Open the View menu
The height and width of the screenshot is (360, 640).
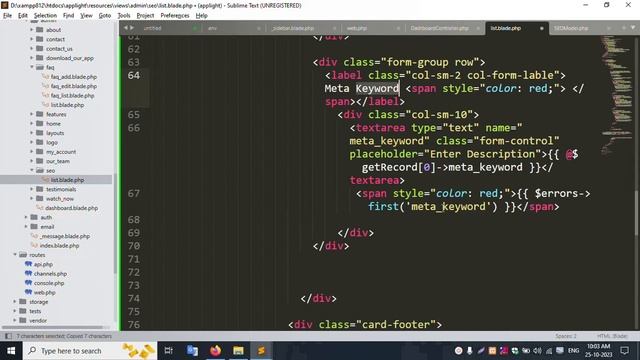(86, 16)
